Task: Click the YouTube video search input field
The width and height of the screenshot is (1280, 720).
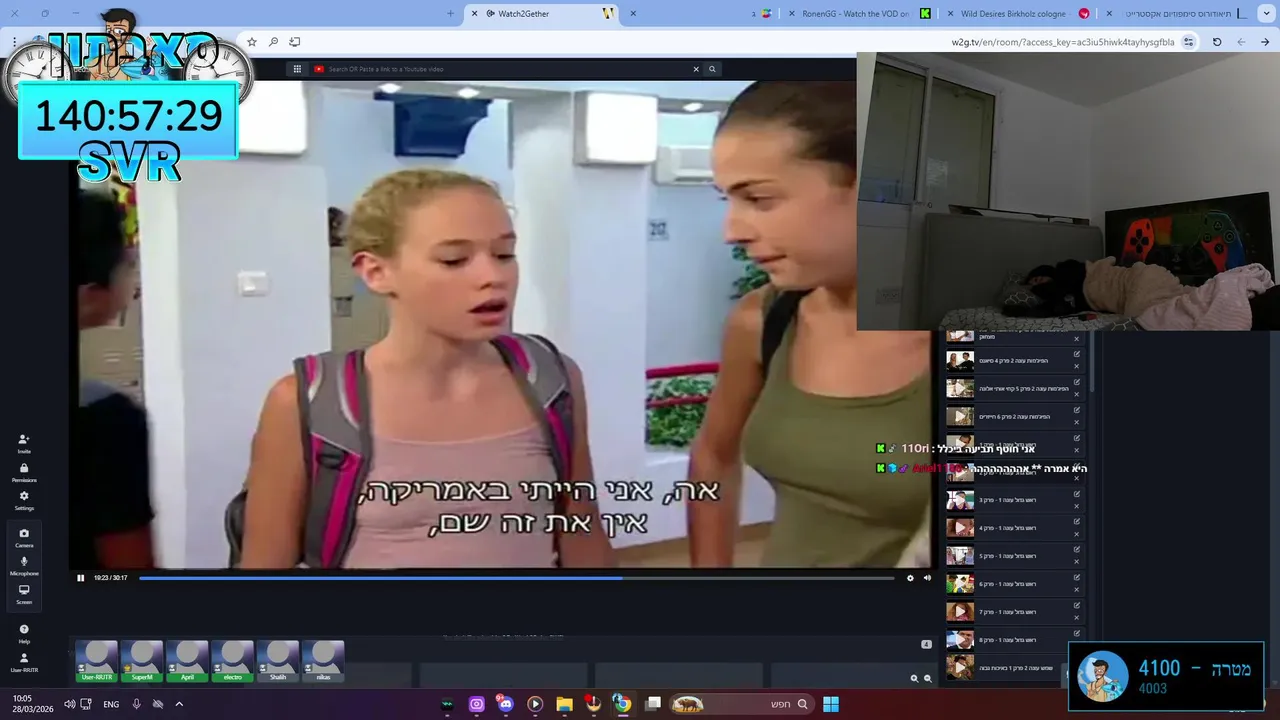Action: pos(500,69)
